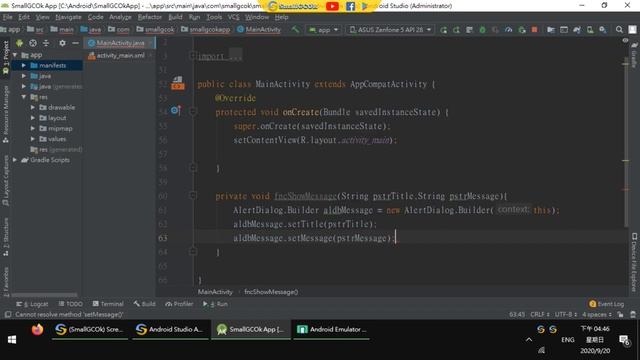Click the smallgcokapp breadcrumb folder
The width and height of the screenshot is (640, 360).
[206, 29]
